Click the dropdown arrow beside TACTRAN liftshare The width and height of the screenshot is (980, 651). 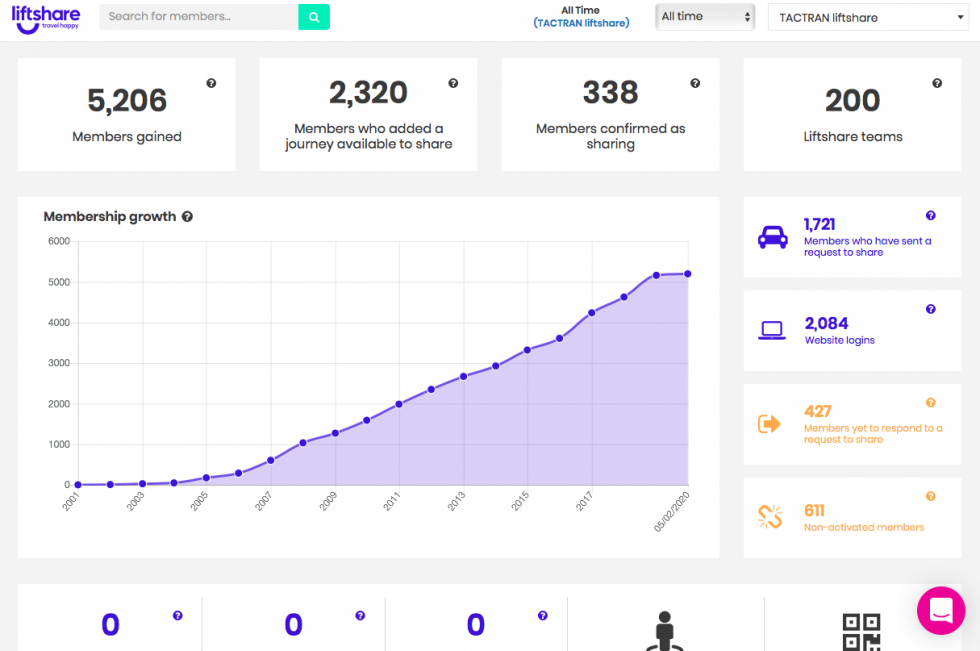[x=960, y=17]
